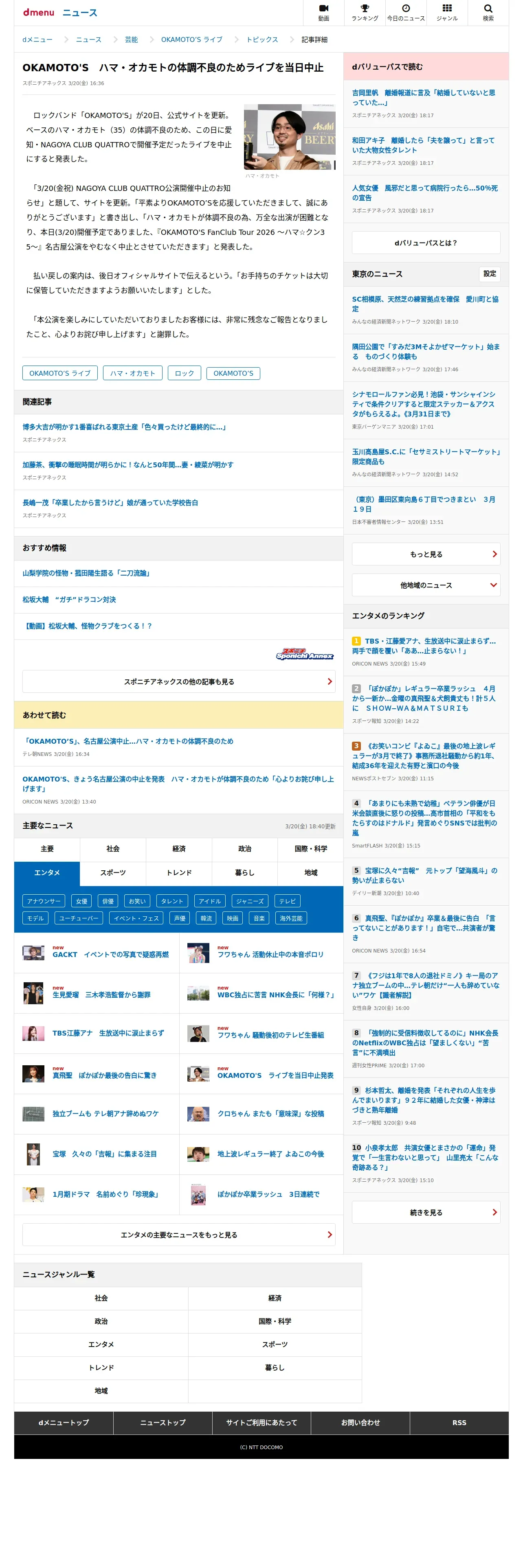Screen dimensions: 523x1568
Task: Open SC相模原、天然芝の練習拠点 news link
Action: [x=425, y=304]
